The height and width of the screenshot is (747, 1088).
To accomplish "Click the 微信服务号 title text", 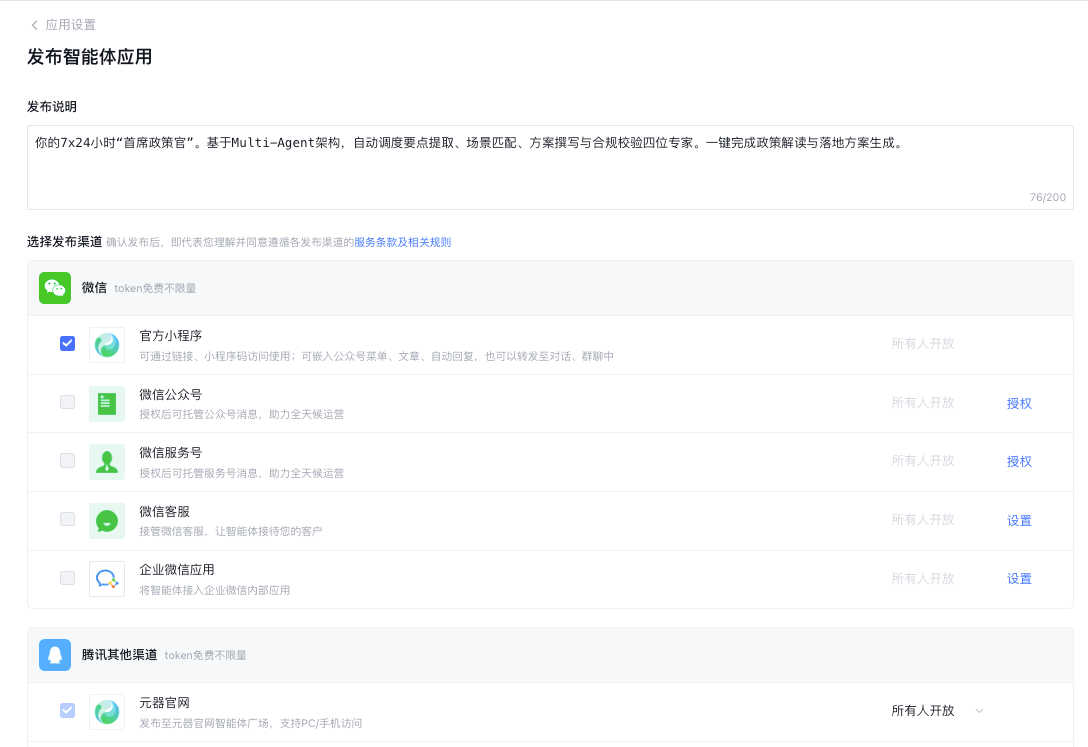I will pos(171,453).
